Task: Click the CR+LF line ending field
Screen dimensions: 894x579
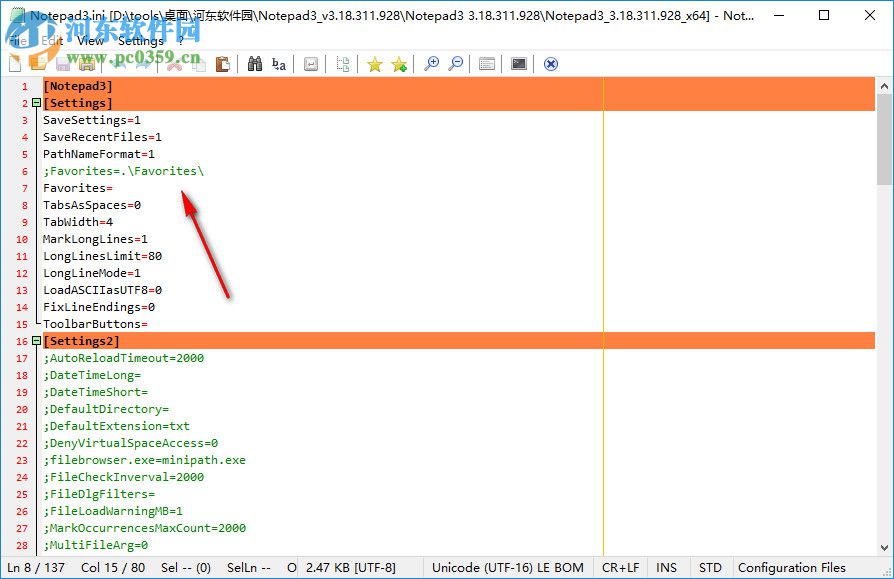Action: (x=620, y=568)
